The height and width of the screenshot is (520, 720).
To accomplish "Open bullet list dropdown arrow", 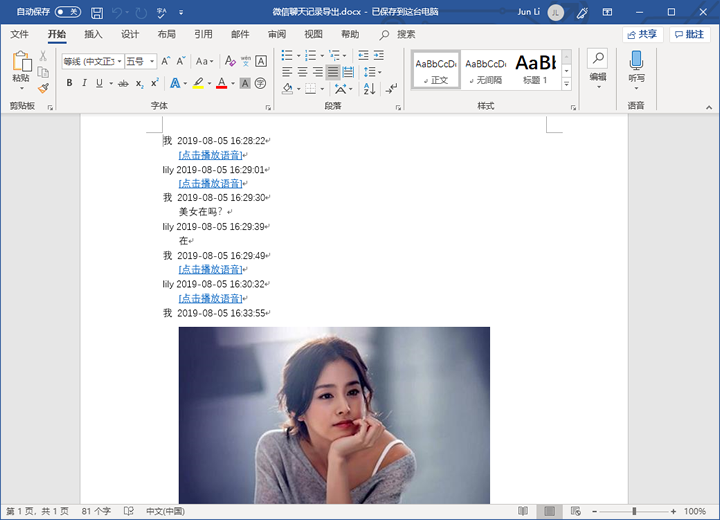I will pyautogui.click(x=298, y=56).
